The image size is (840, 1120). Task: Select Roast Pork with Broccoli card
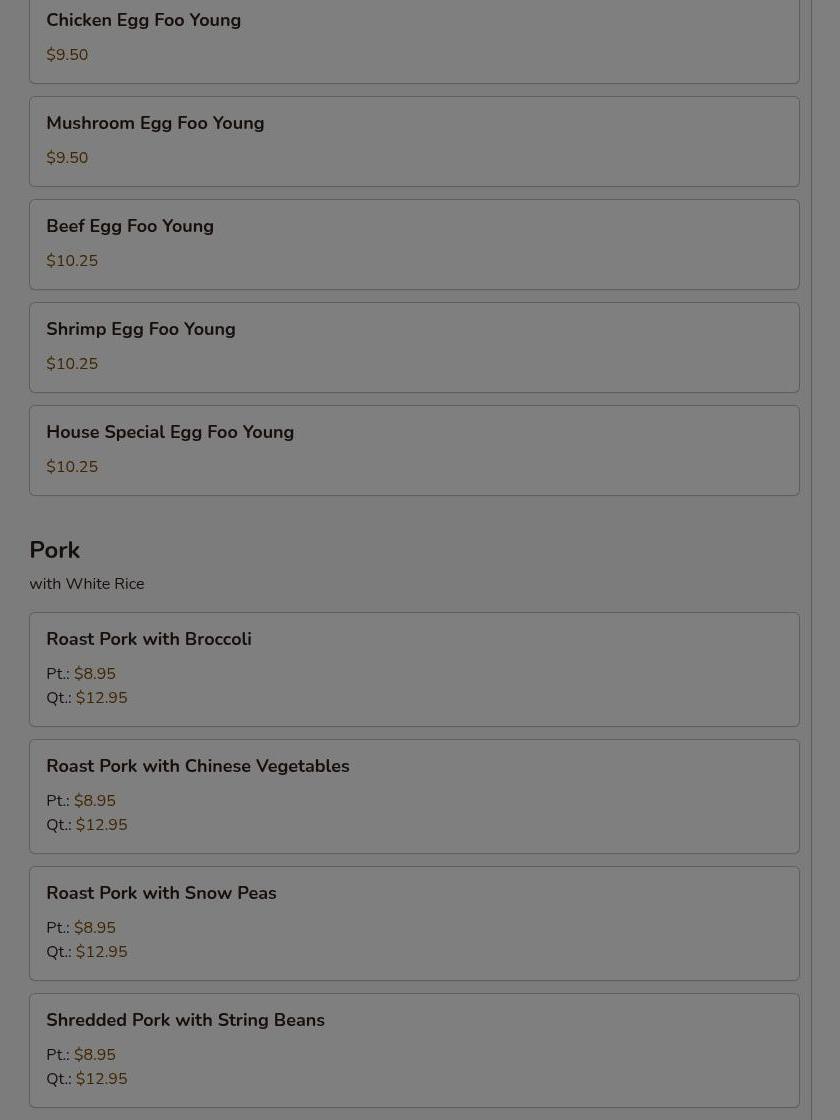point(414,669)
